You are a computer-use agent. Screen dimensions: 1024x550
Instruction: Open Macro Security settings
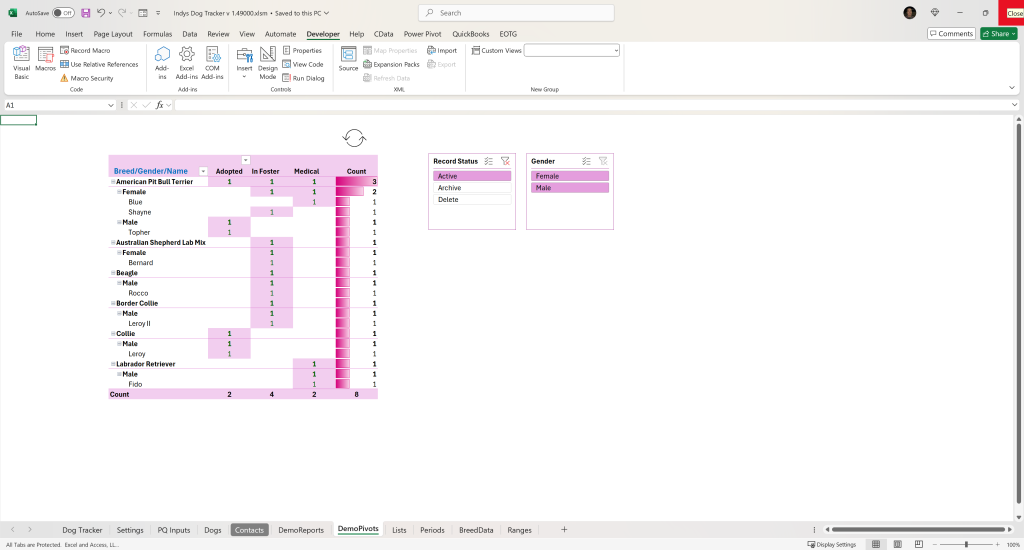[x=86, y=78]
